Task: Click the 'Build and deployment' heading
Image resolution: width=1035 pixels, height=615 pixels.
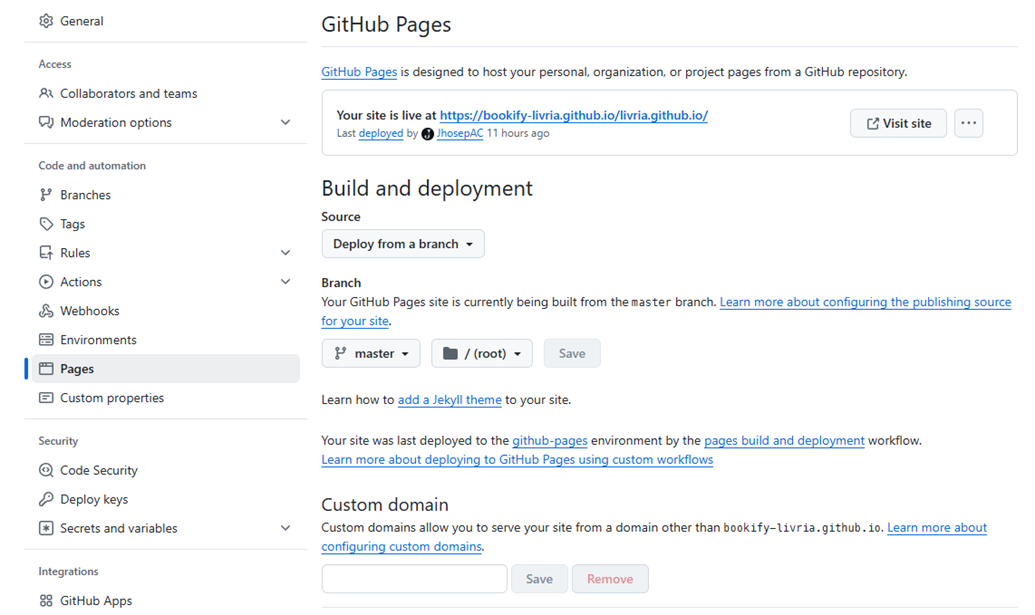Action: click(x=427, y=189)
